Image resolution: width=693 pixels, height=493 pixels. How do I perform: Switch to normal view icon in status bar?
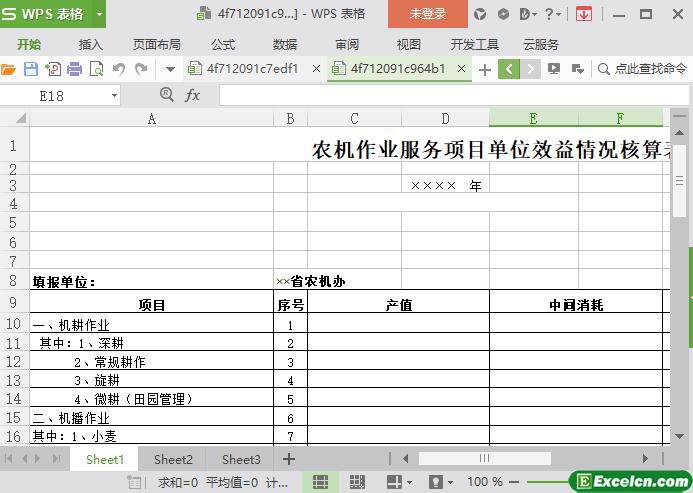320,482
